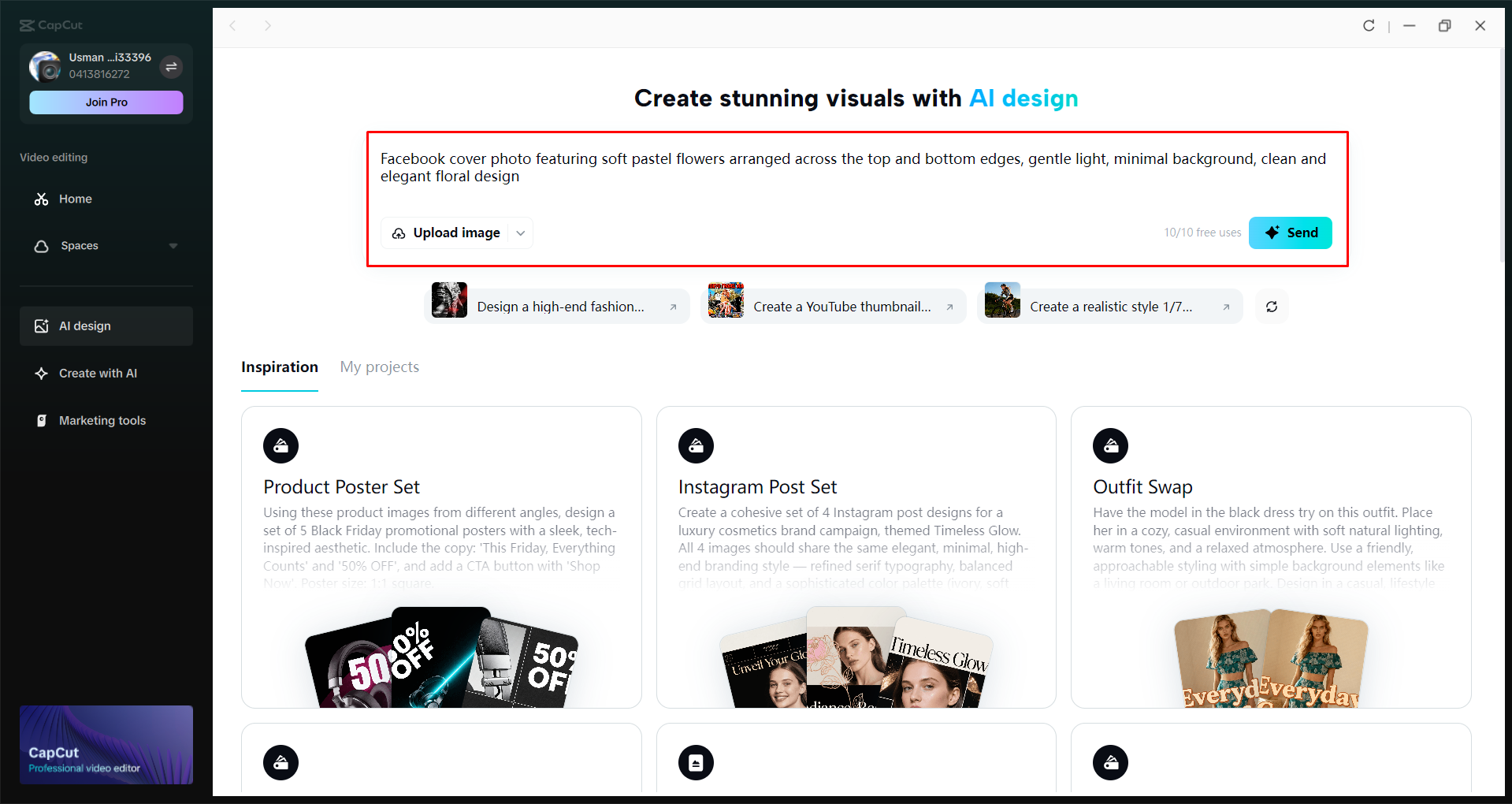Screen dimensions: 1512x804
Task: Select the Inspiration tab
Action: click(280, 367)
